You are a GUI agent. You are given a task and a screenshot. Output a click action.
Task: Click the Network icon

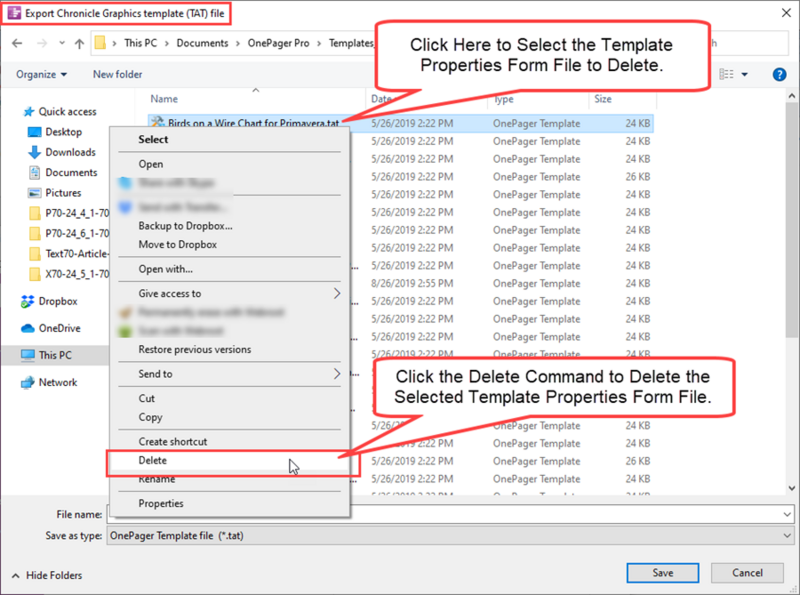click(28, 383)
